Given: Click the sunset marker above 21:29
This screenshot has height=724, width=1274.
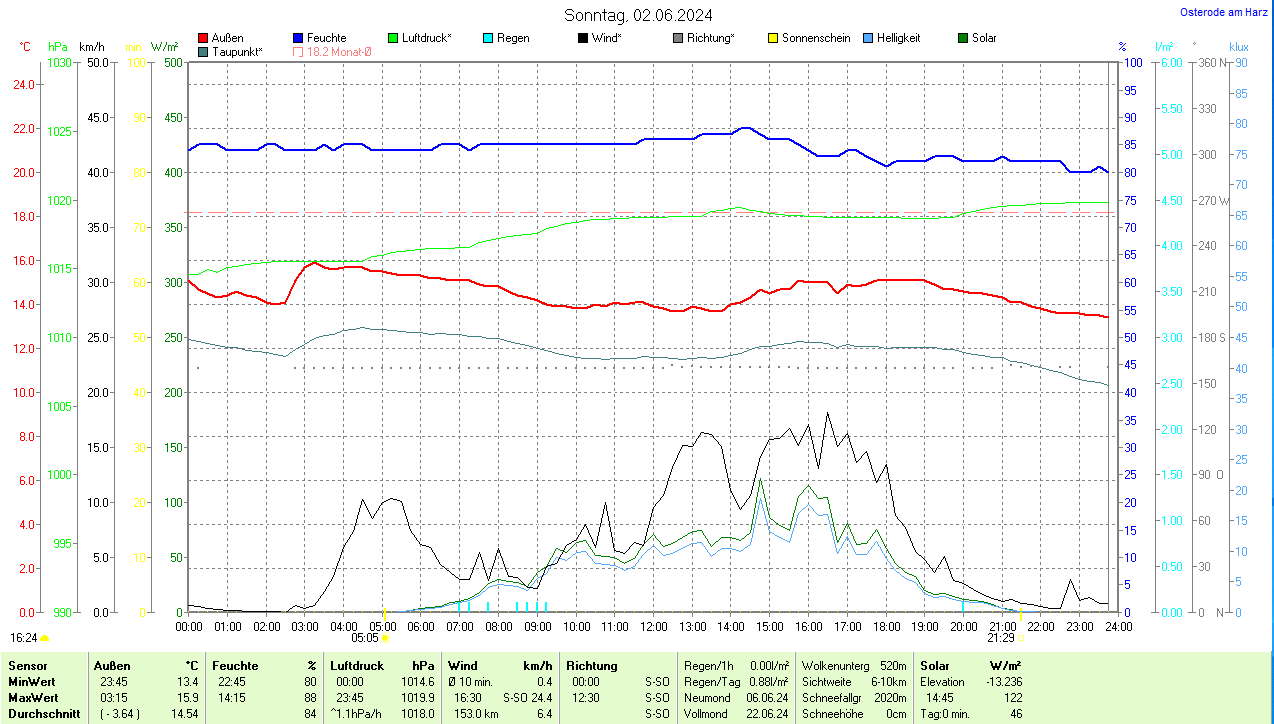Looking at the screenshot, I should pos(1019,612).
